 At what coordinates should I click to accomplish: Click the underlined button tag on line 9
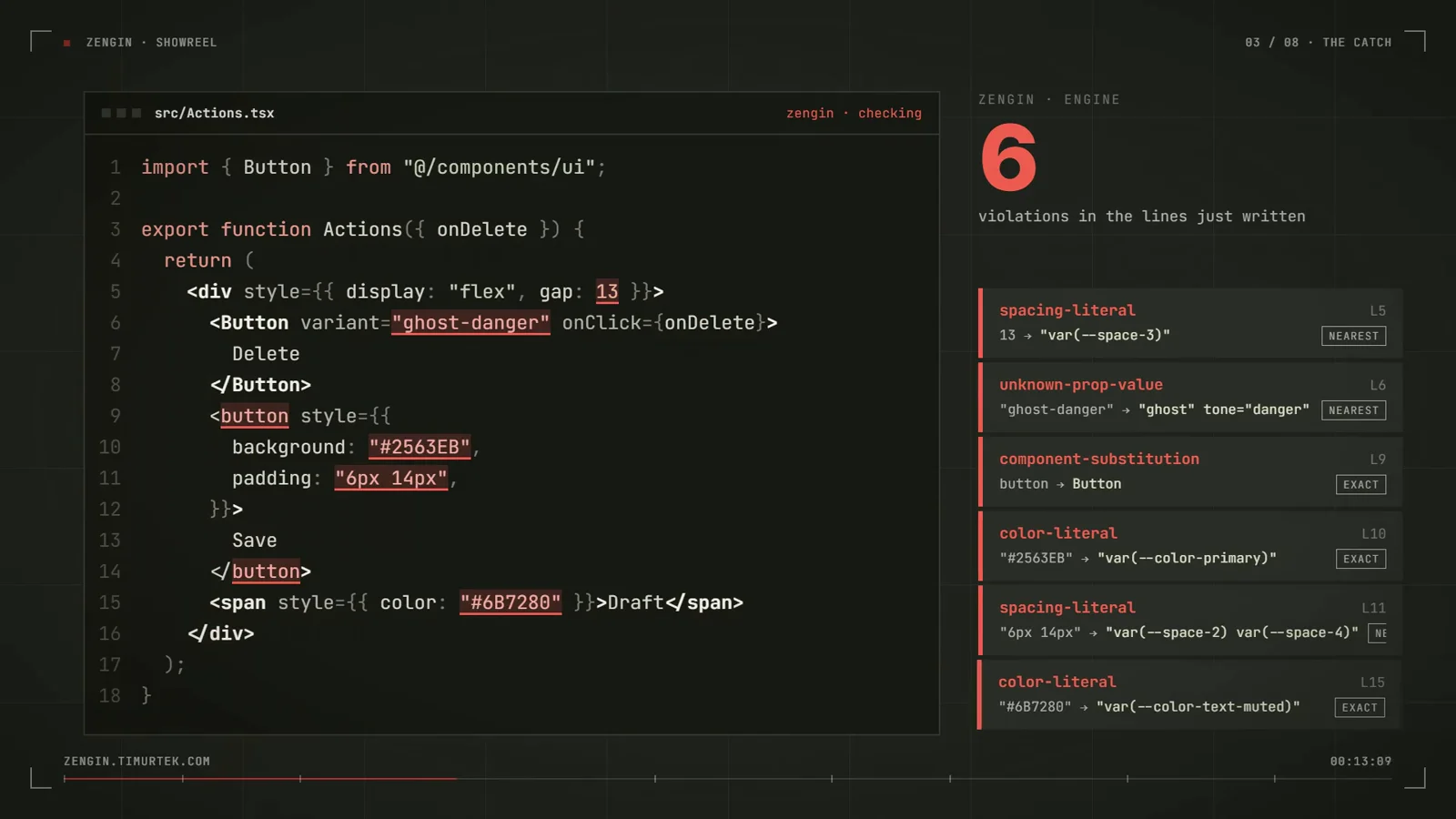click(x=255, y=416)
